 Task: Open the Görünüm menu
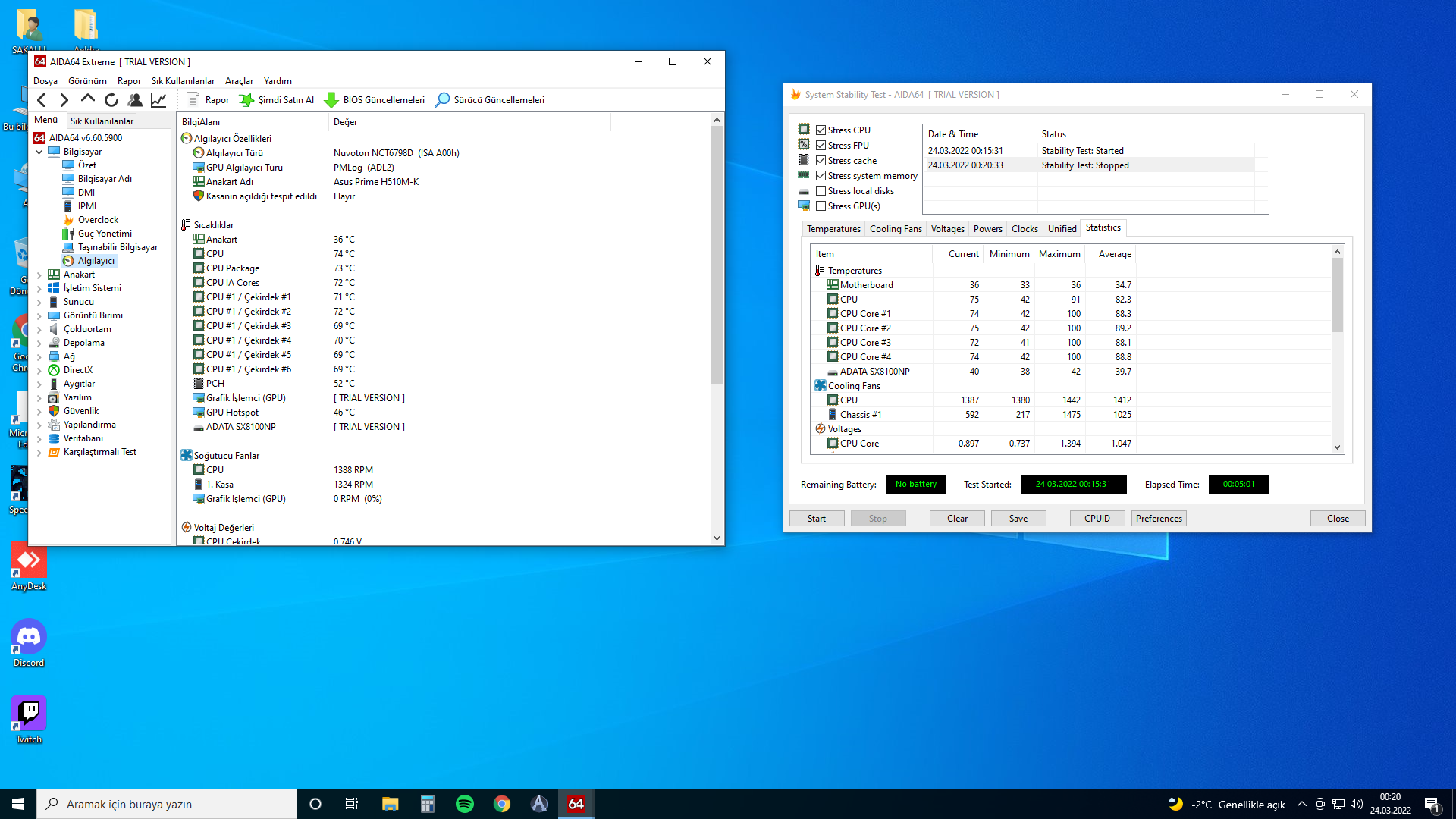pos(87,81)
